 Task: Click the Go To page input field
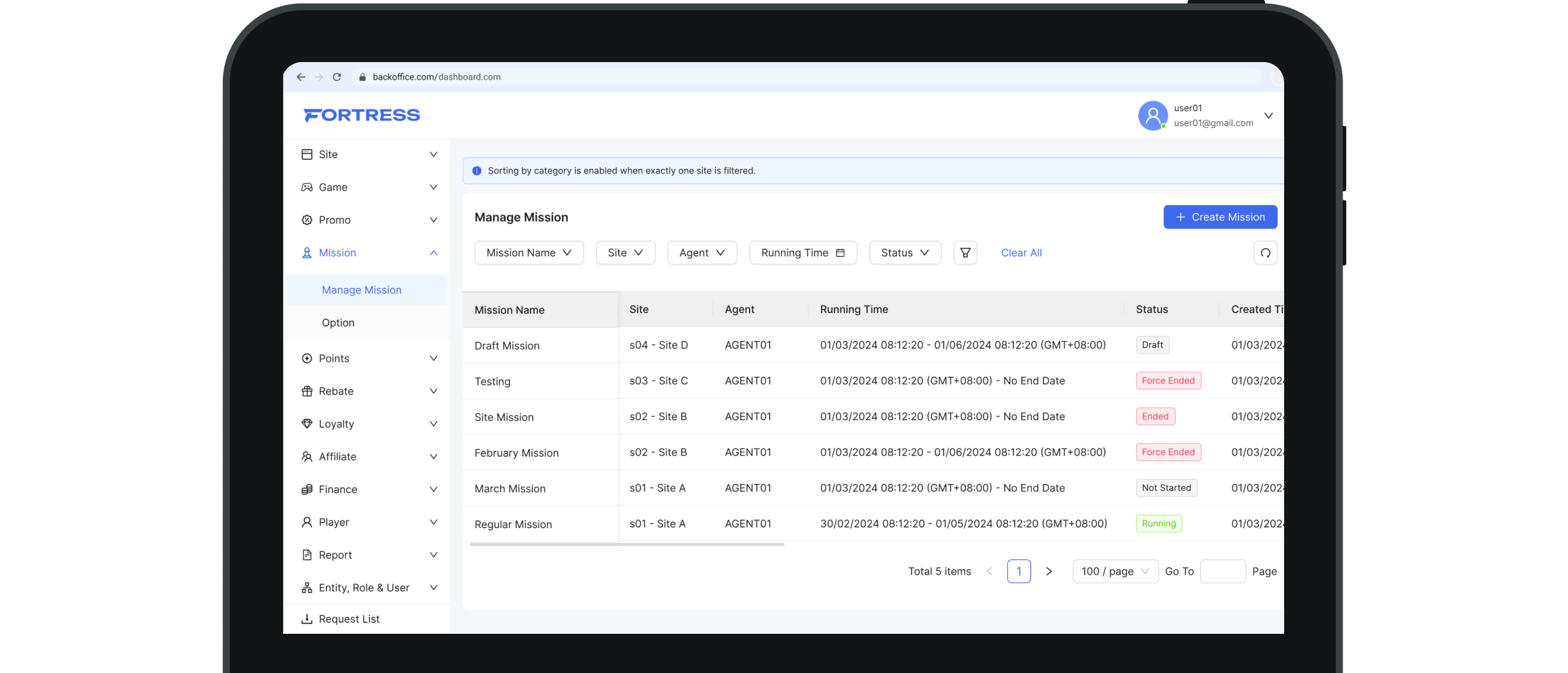[x=1222, y=571]
